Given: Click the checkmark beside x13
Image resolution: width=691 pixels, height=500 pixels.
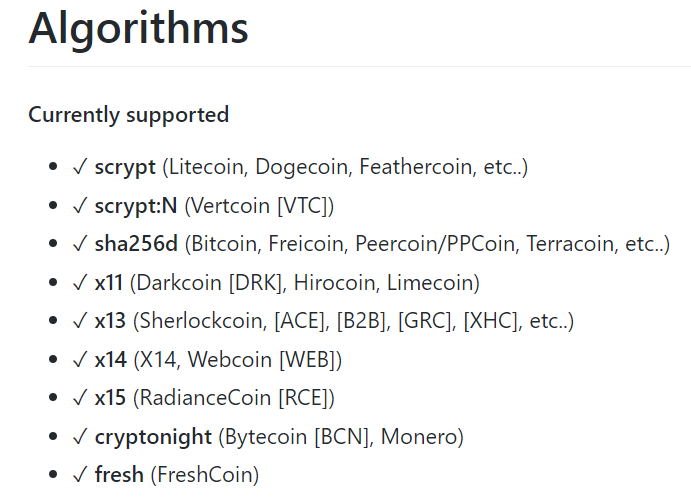Looking at the screenshot, I should tap(80, 321).
